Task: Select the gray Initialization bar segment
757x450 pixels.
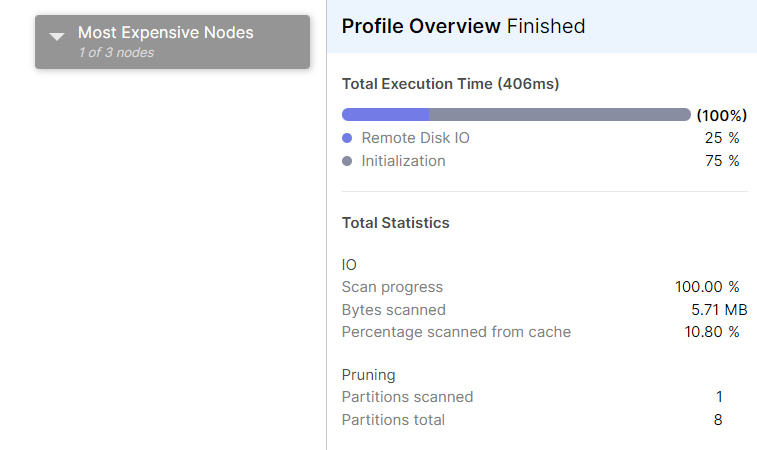Action: point(560,114)
